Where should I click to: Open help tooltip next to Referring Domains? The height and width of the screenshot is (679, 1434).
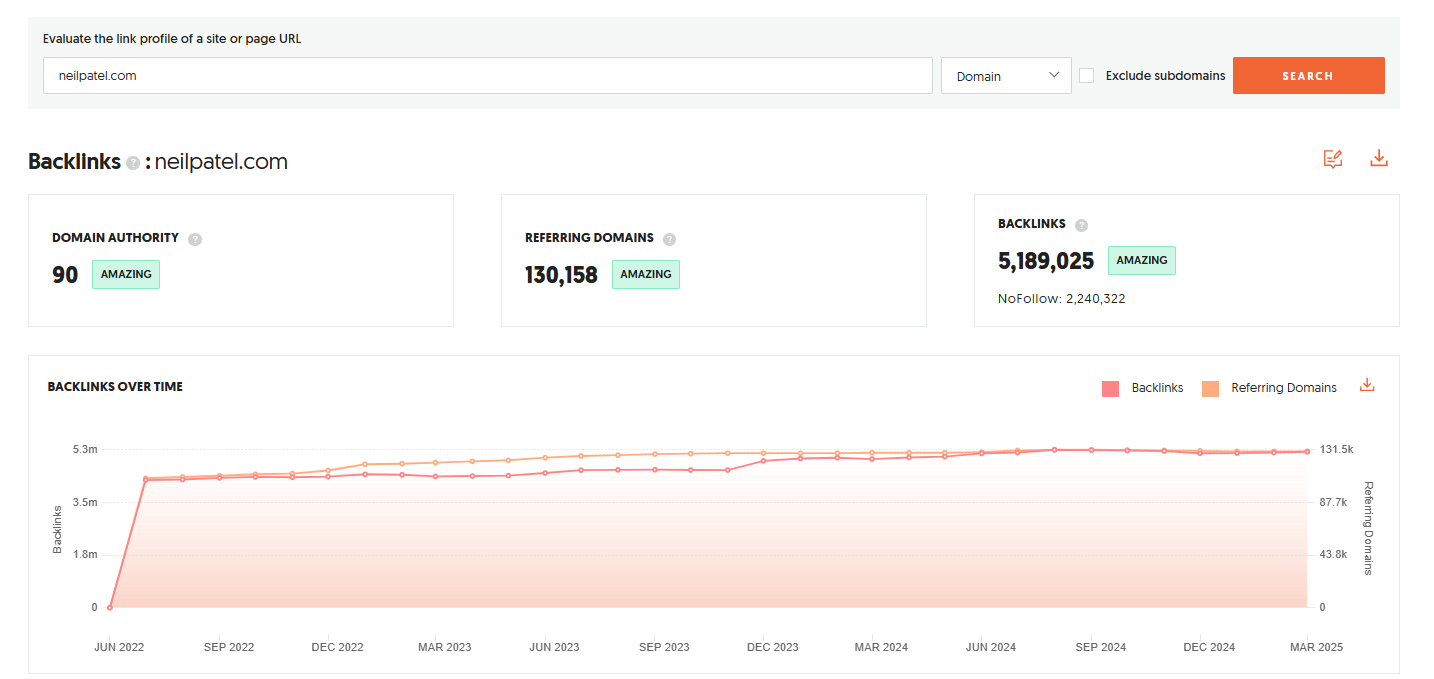point(669,239)
